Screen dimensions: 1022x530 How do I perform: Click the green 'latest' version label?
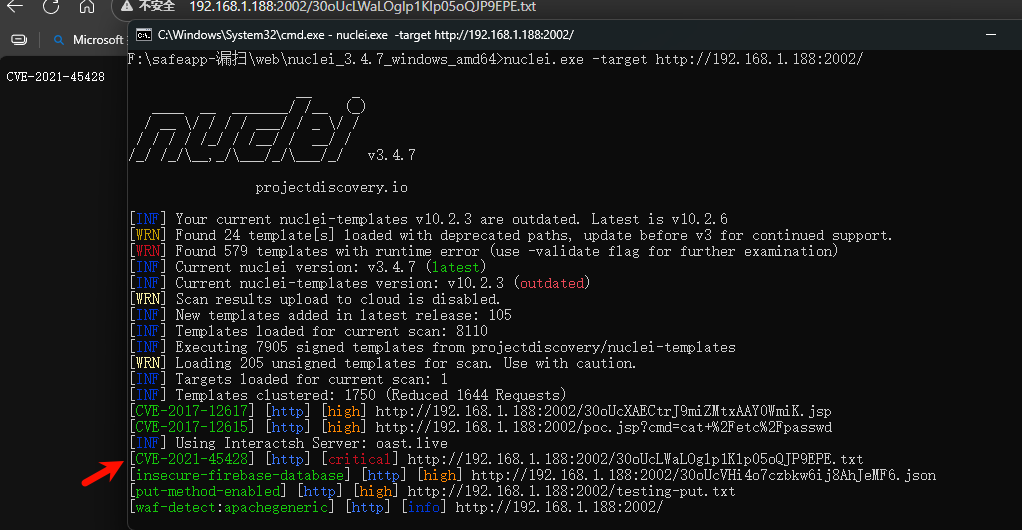click(x=456, y=267)
